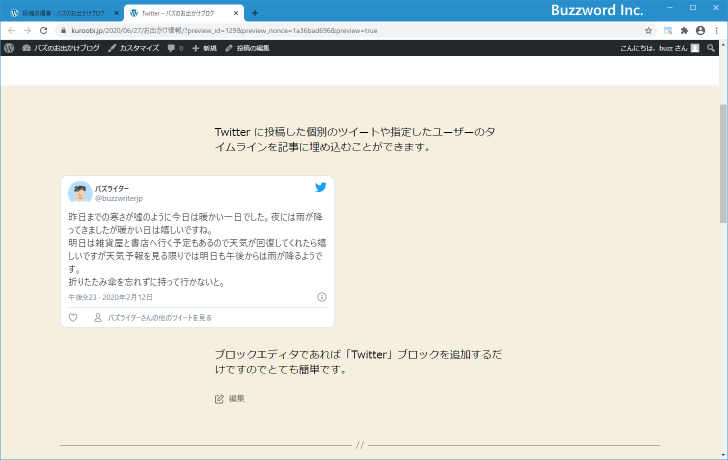Open the WordPress logo menu in admin bar
This screenshot has width=728, height=460.
[9, 48]
